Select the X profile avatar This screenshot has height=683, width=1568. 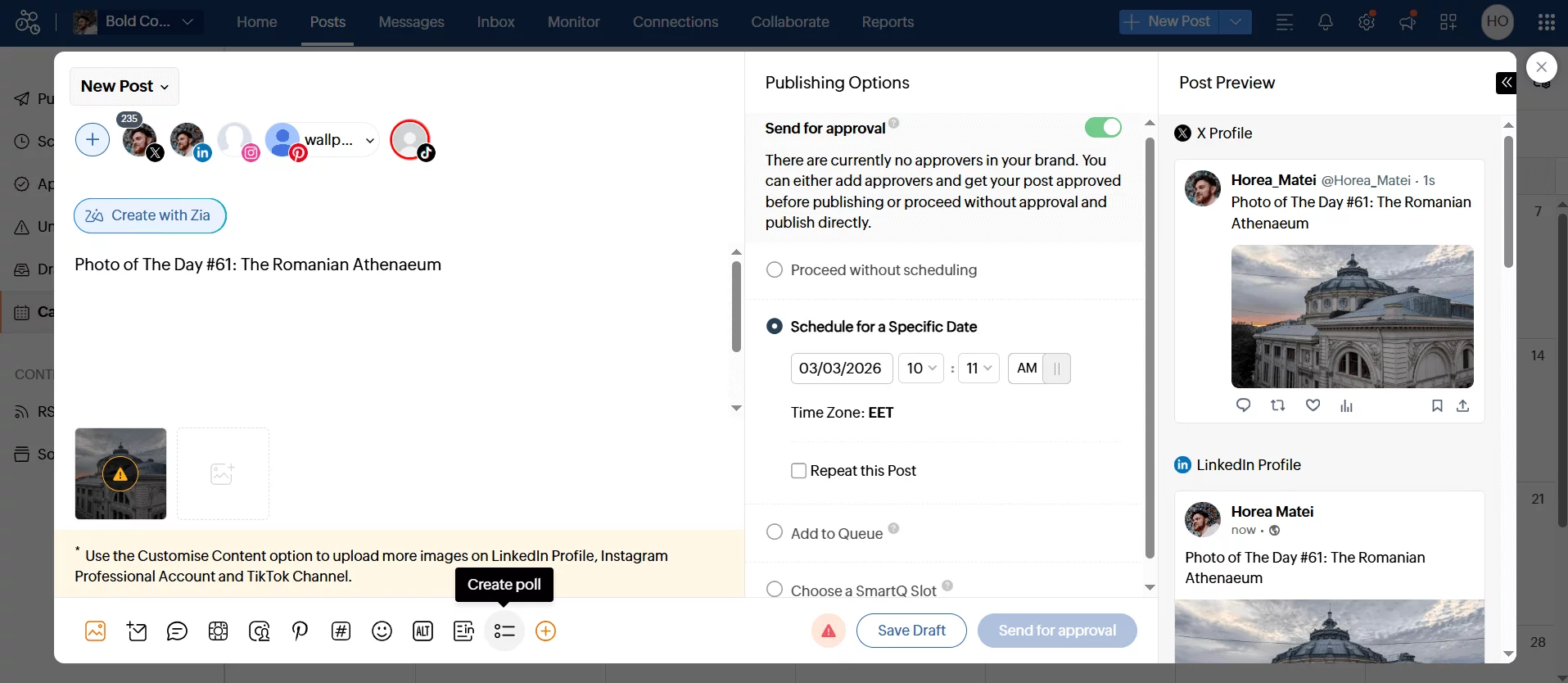tap(140, 140)
